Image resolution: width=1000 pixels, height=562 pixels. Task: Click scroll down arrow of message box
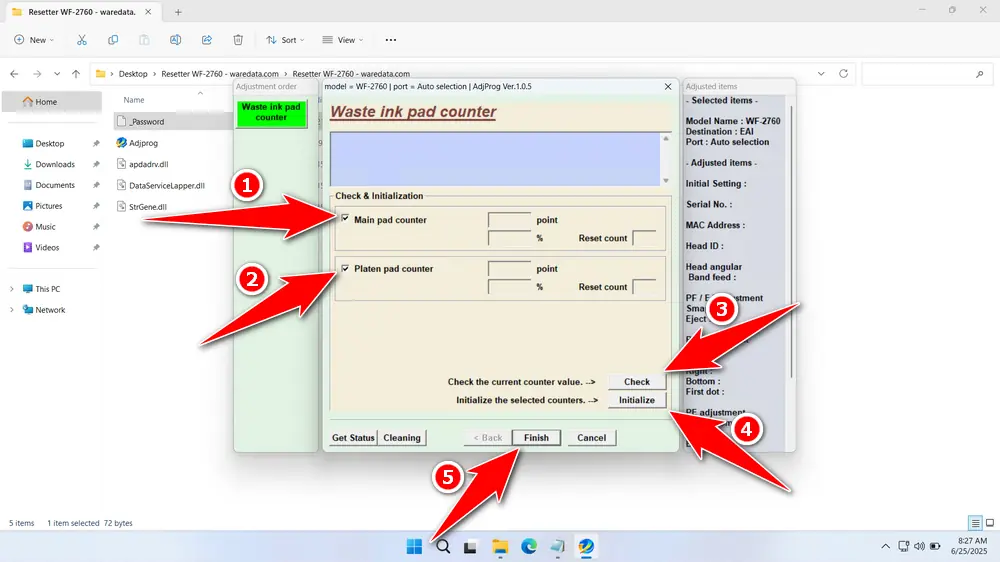click(666, 181)
